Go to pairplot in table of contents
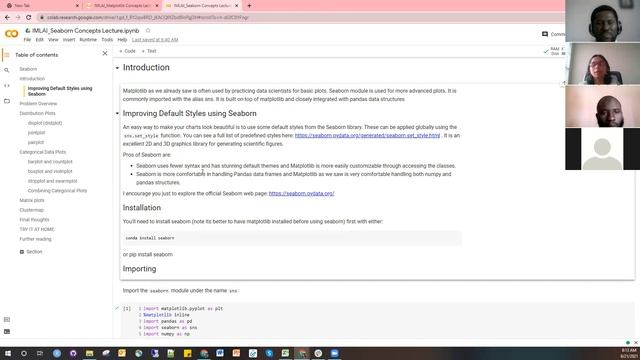This screenshot has width=640, height=360. (36, 142)
